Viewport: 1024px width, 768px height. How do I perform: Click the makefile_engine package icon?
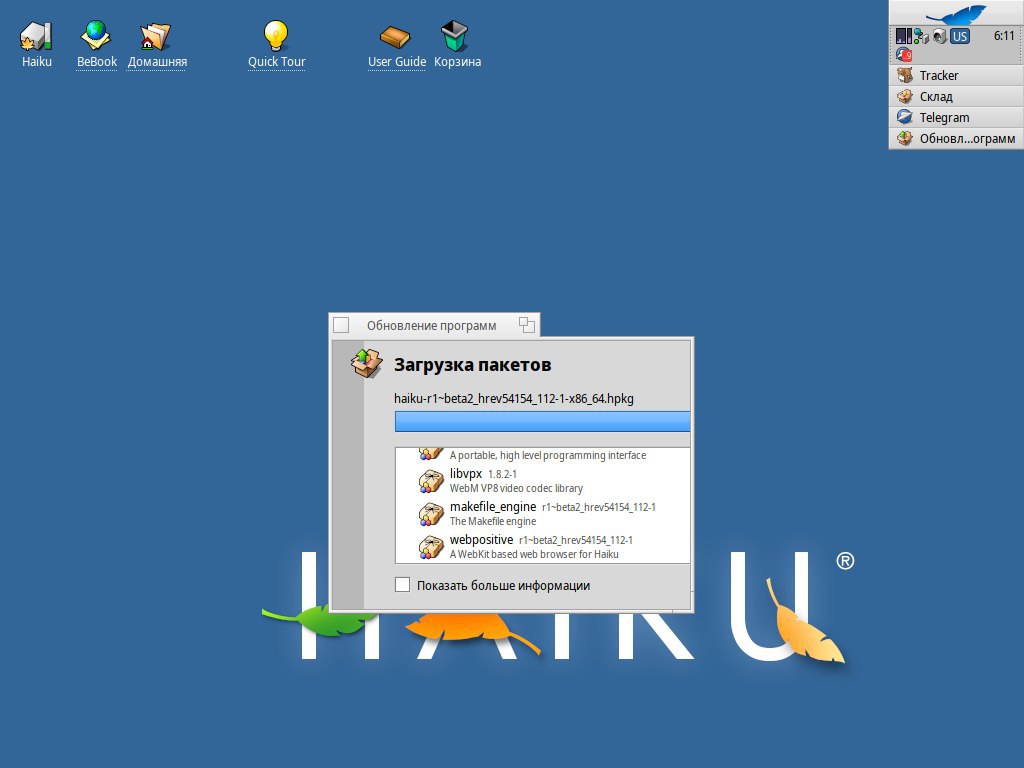431,514
